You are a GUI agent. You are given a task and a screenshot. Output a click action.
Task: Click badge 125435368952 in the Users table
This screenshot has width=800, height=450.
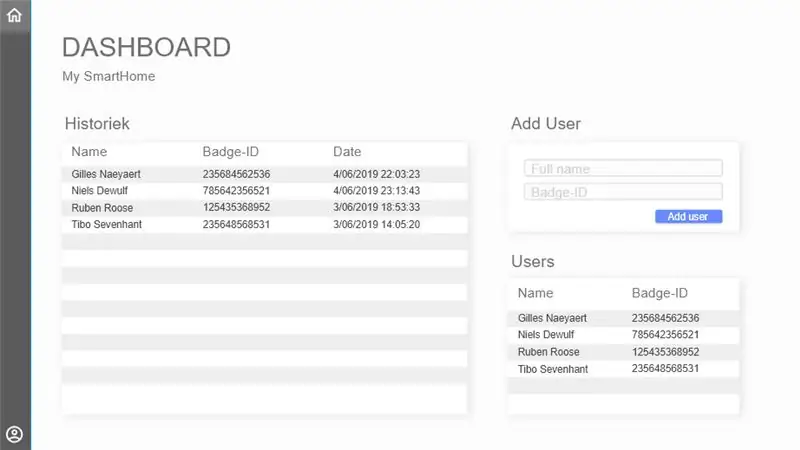(665, 352)
